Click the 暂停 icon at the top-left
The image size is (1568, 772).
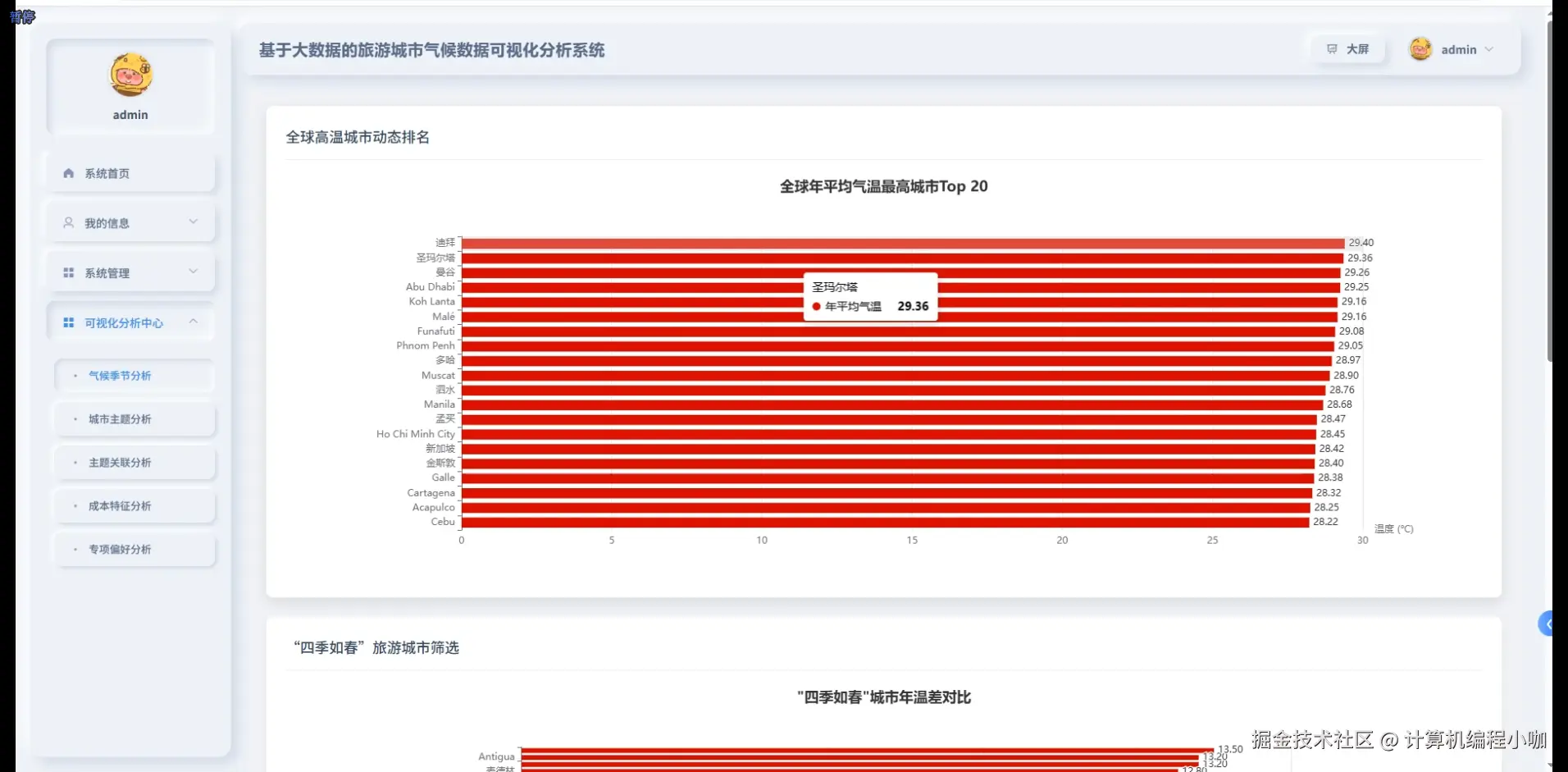coord(22,16)
